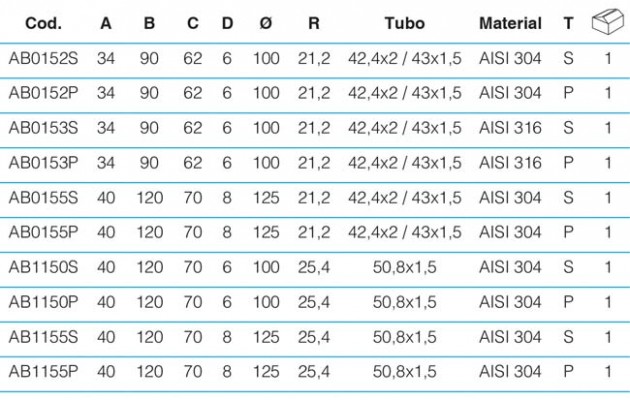Click the 50,8x1,5 tube in AB1150S row
Image resolution: width=630 pixels, height=400 pixels.
(x=404, y=268)
